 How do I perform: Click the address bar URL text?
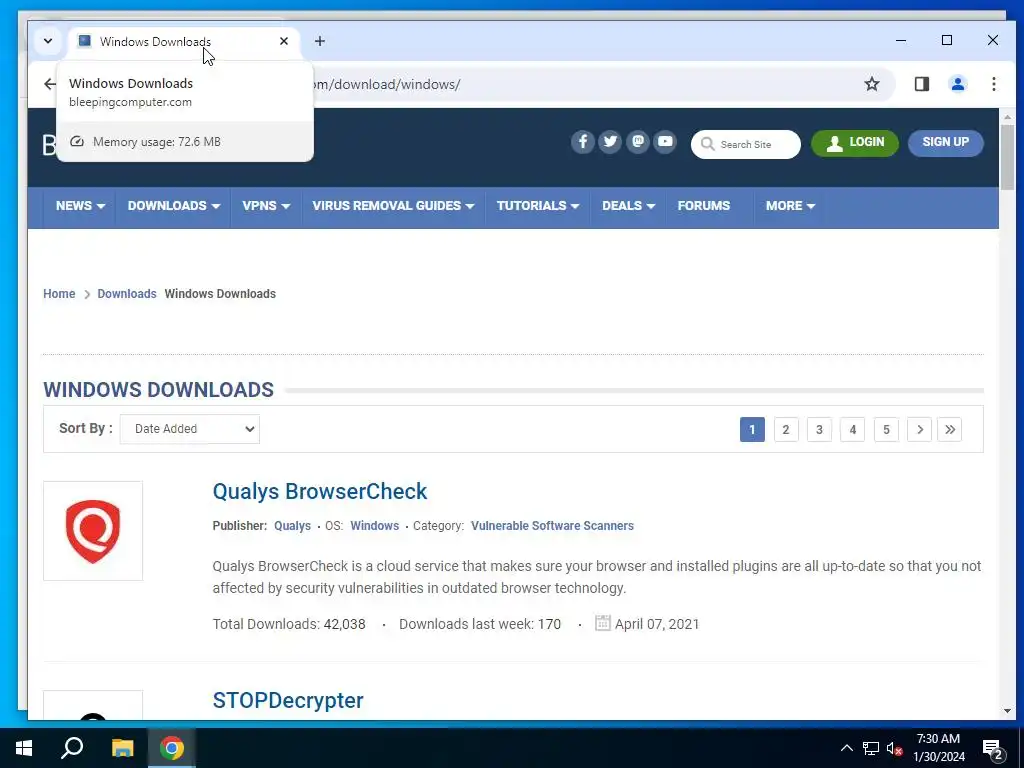[387, 84]
